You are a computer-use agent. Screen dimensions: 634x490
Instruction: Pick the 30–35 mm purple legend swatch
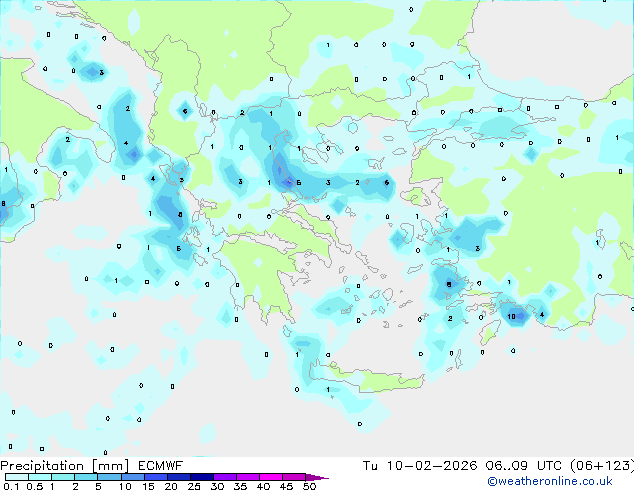[225, 477]
